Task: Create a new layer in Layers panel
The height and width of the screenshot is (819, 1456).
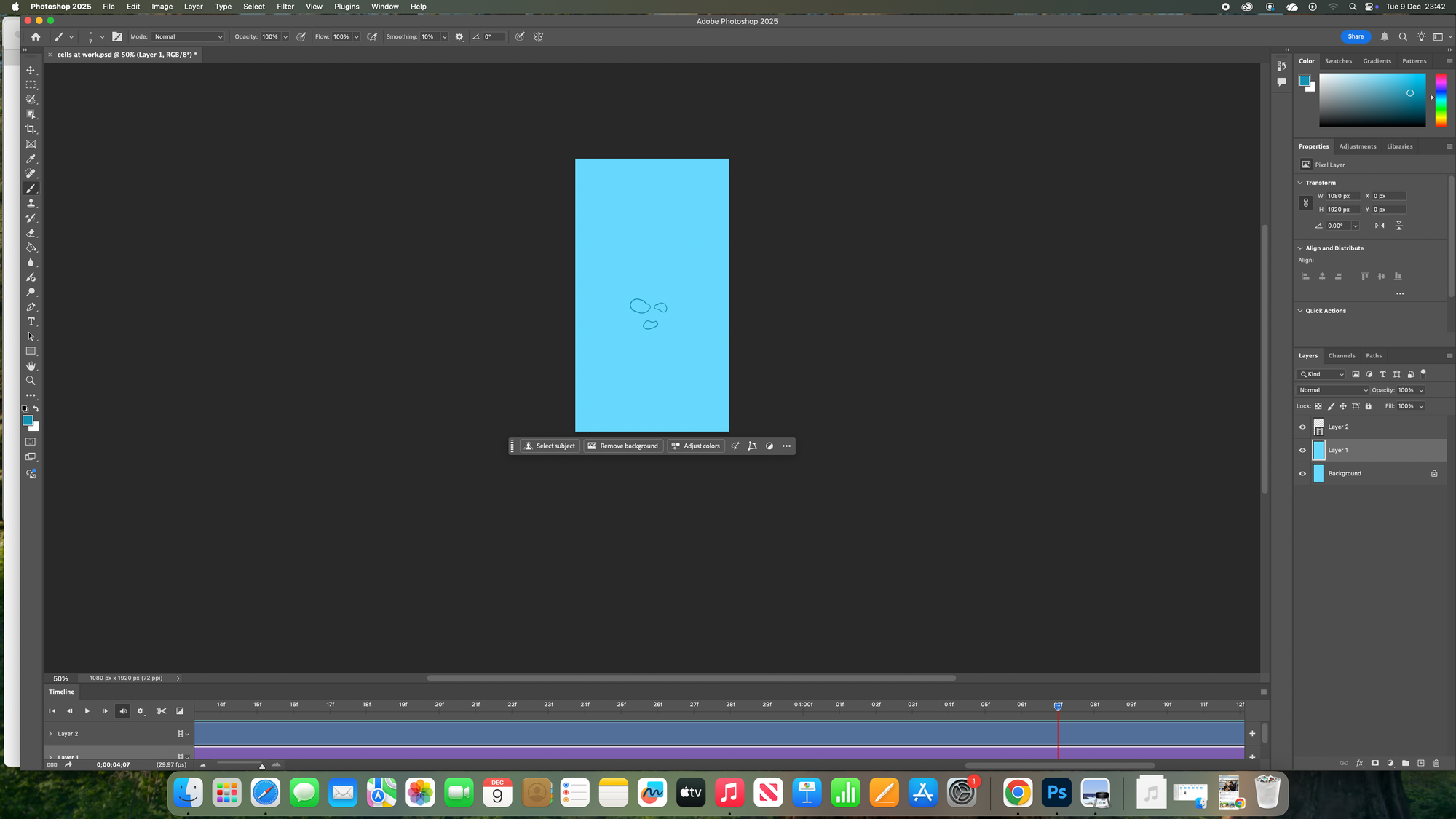Action: [1420, 763]
